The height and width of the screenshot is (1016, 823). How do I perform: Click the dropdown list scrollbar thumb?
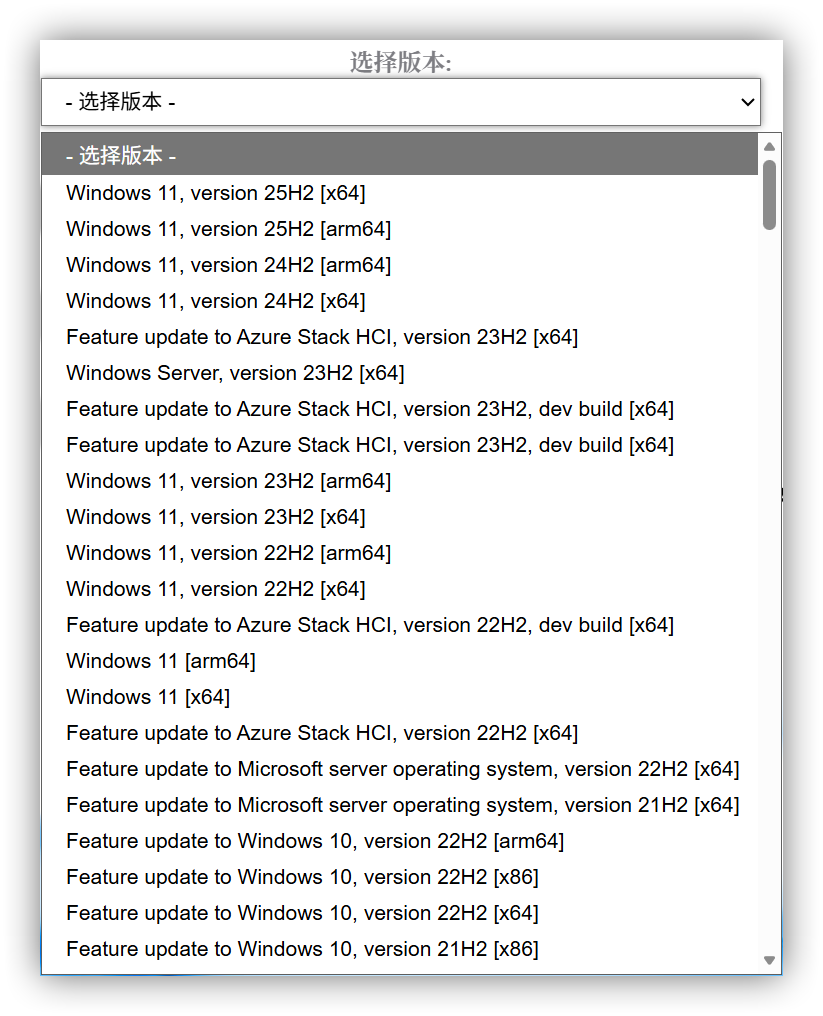(x=769, y=195)
